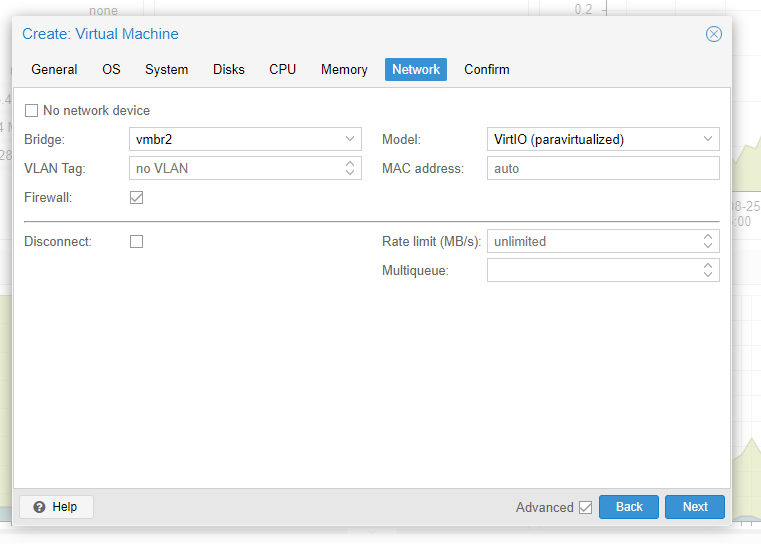
Task: Click the Help button
Action: click(x=56, y=507)
